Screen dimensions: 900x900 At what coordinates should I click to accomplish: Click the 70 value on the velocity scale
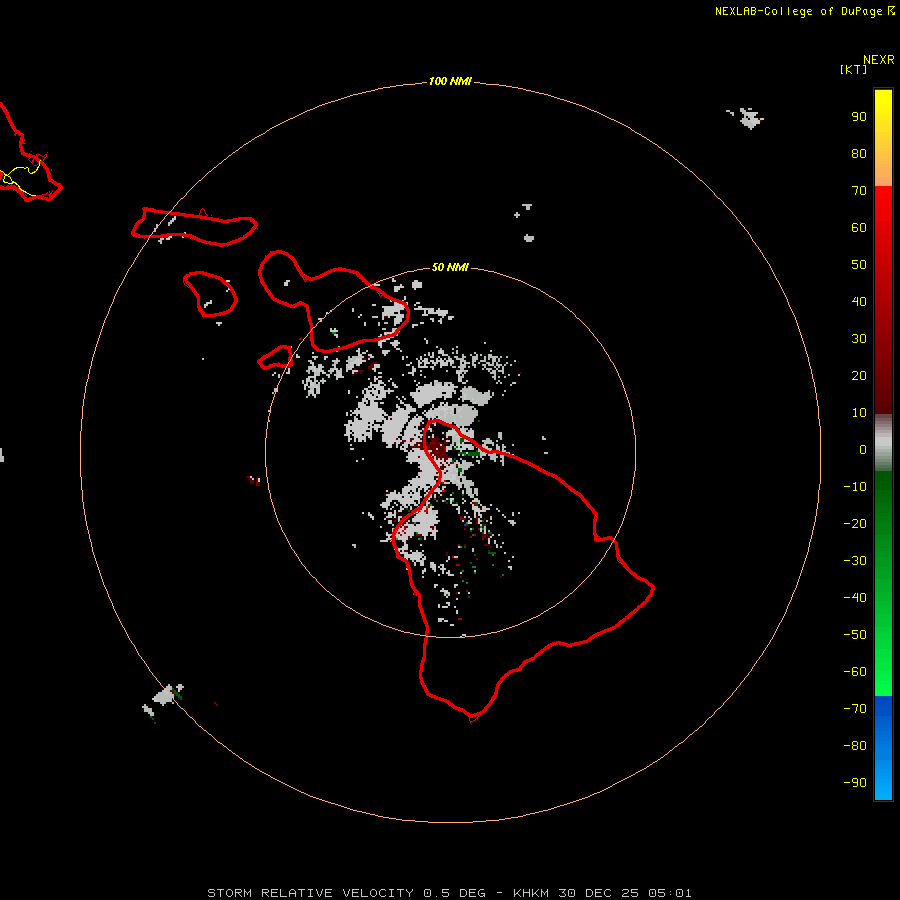click(x=859, y=191)
